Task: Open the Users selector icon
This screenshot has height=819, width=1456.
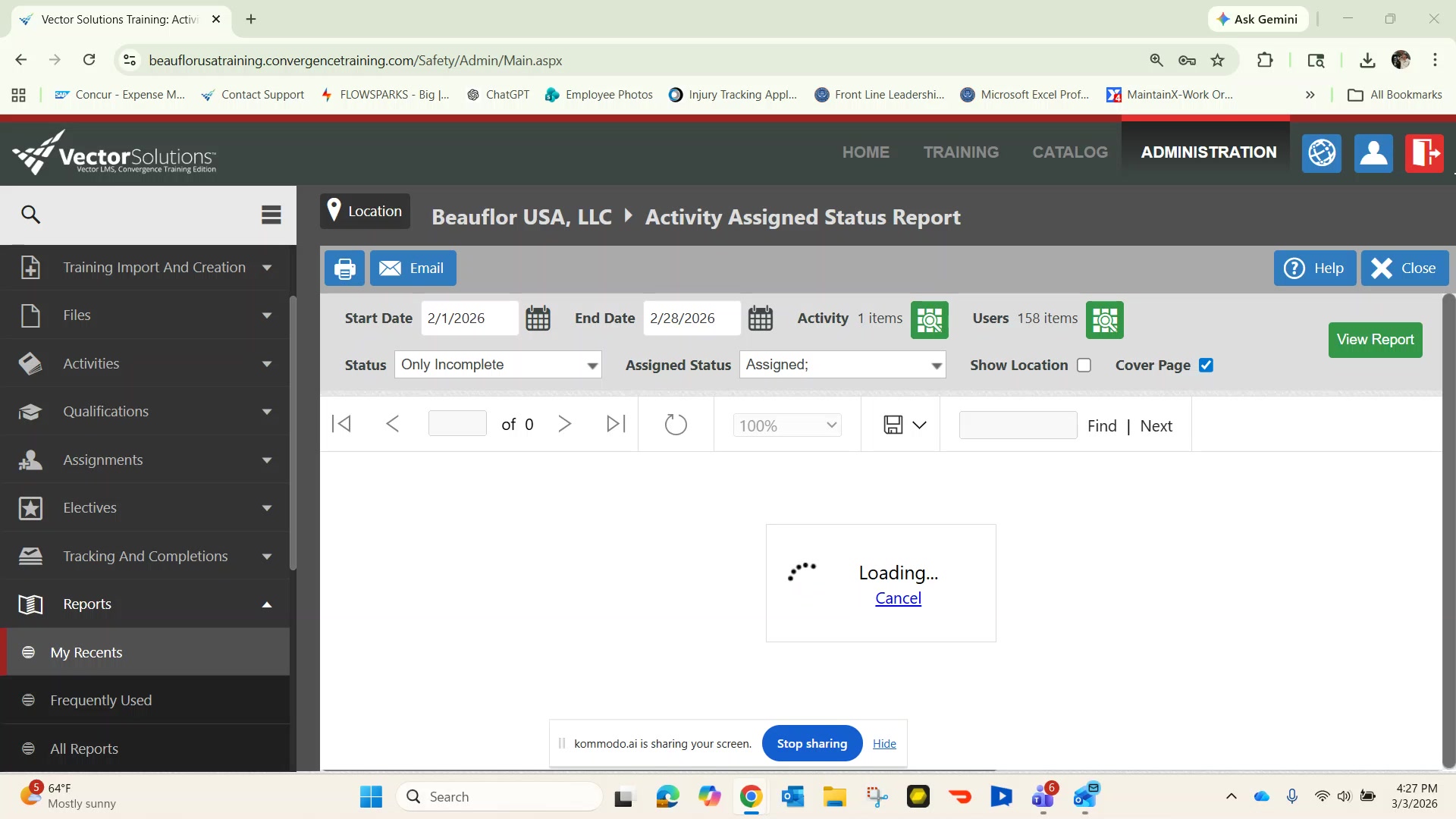Action: pos(1104,320)
